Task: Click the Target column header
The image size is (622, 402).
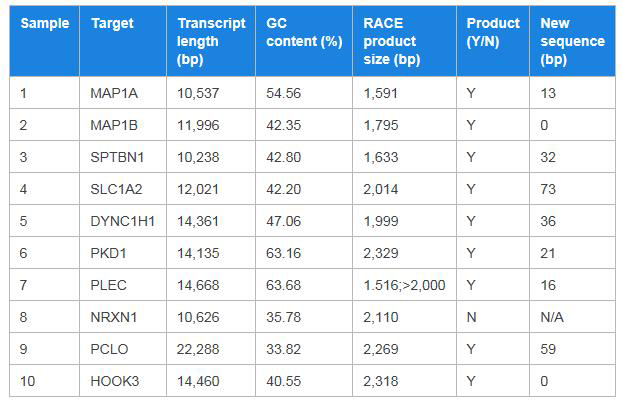Action: [112, 23]
